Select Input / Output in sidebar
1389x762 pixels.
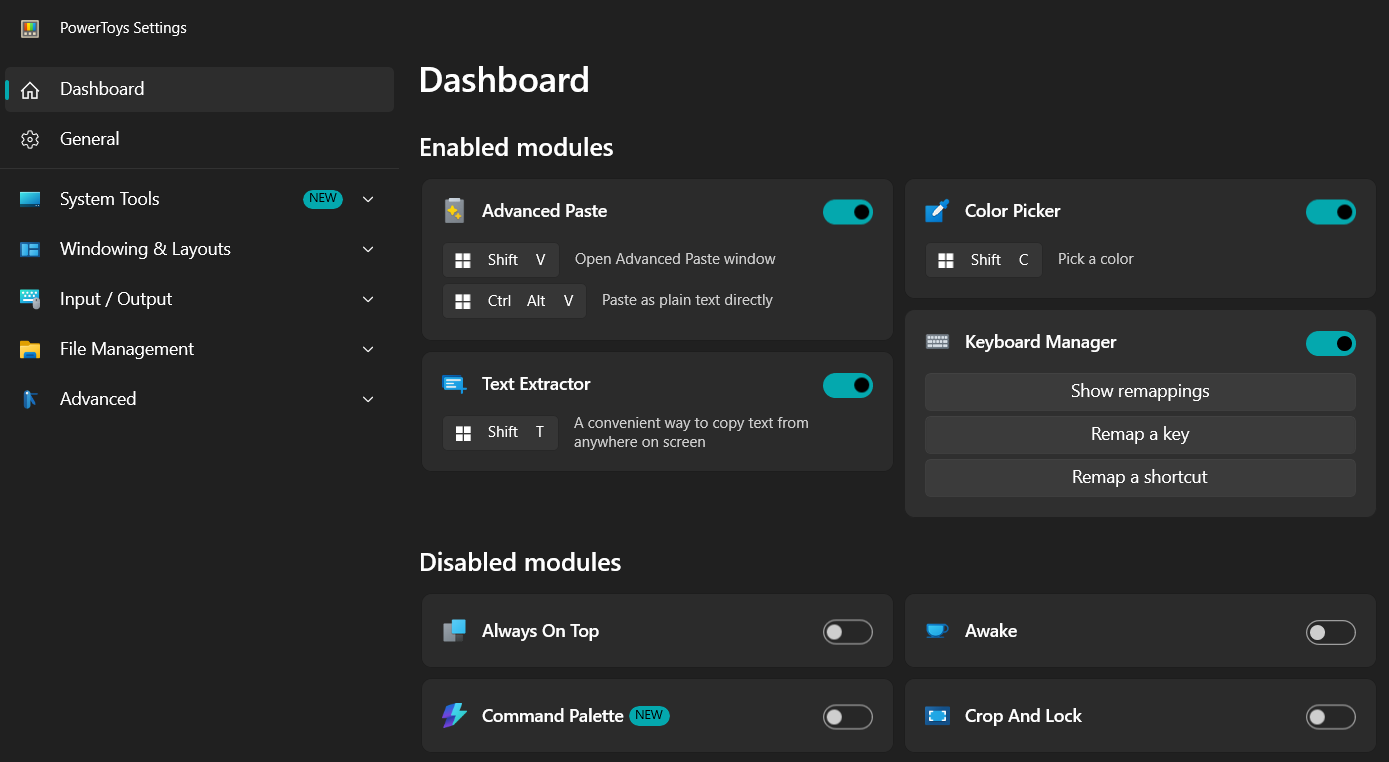[x=200, y=299]
